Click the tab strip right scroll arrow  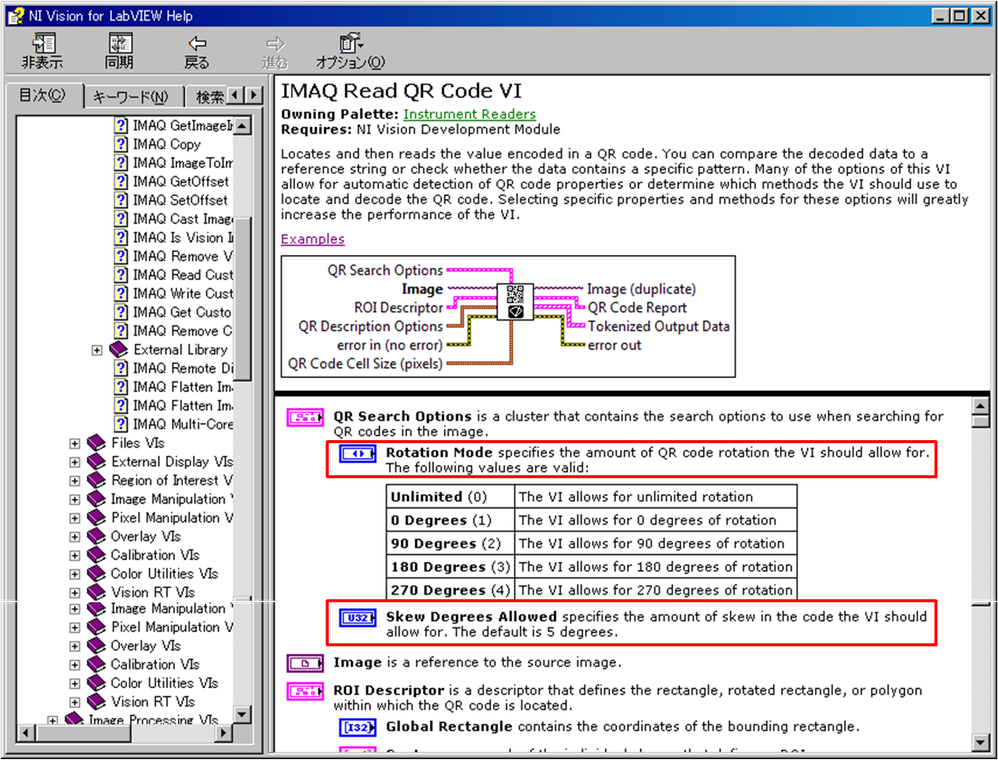tap(254, 95)
